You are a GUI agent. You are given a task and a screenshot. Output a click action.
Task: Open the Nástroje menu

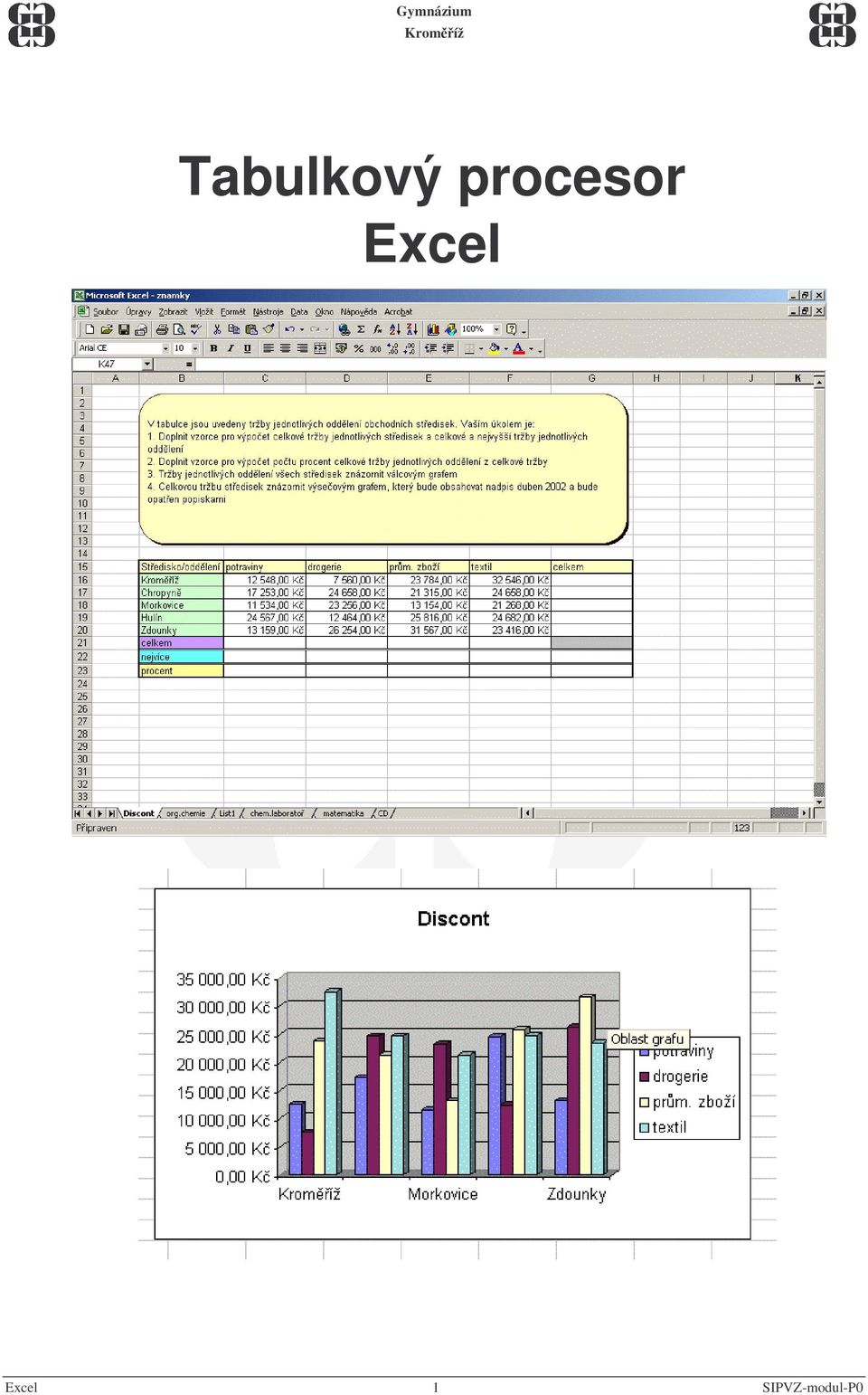pyautogui.click(x=268, y=311)
